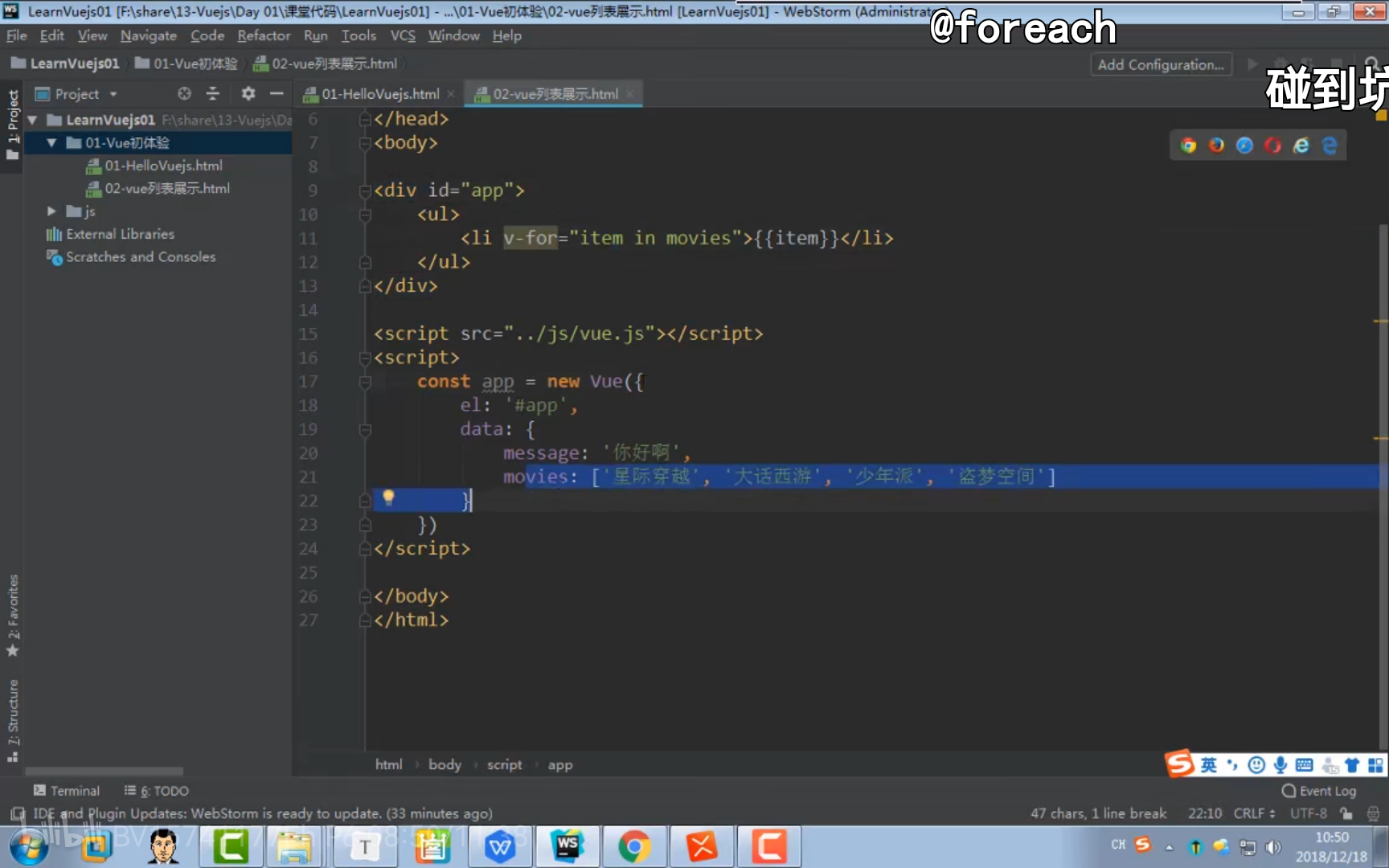Click the read-only lock icon in status bar

(1346, 813)
